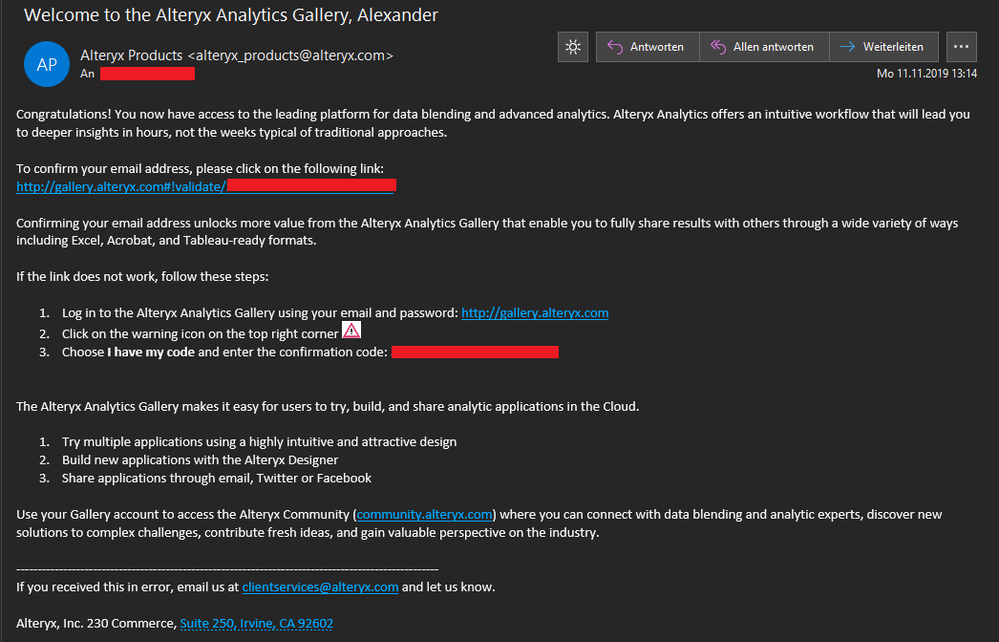Click the date Mo 11.11.2019 13:14
The width and height of the screenshot is (999, 642).
coord(926,73)
